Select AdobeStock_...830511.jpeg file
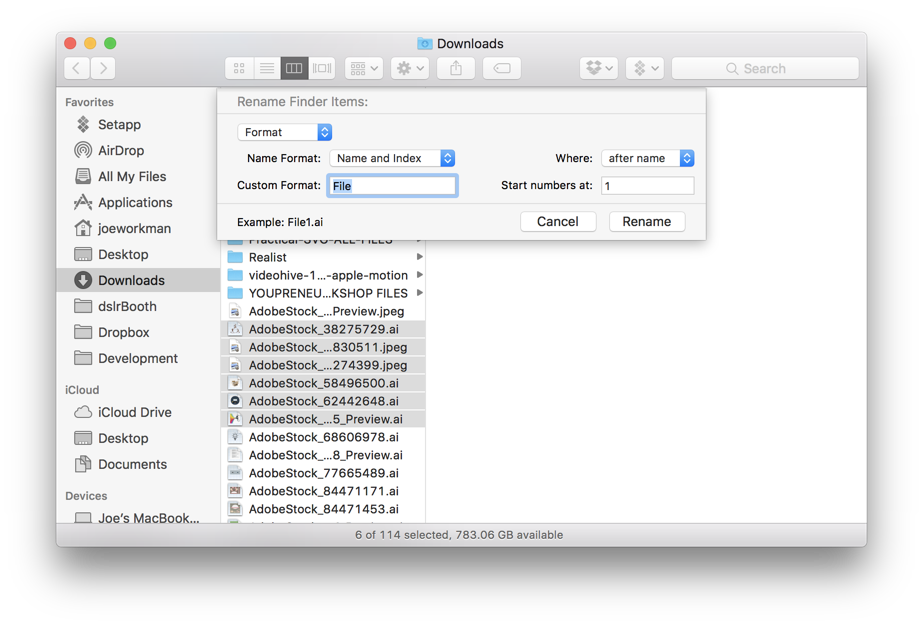923x627 pixels. [324, 347]
